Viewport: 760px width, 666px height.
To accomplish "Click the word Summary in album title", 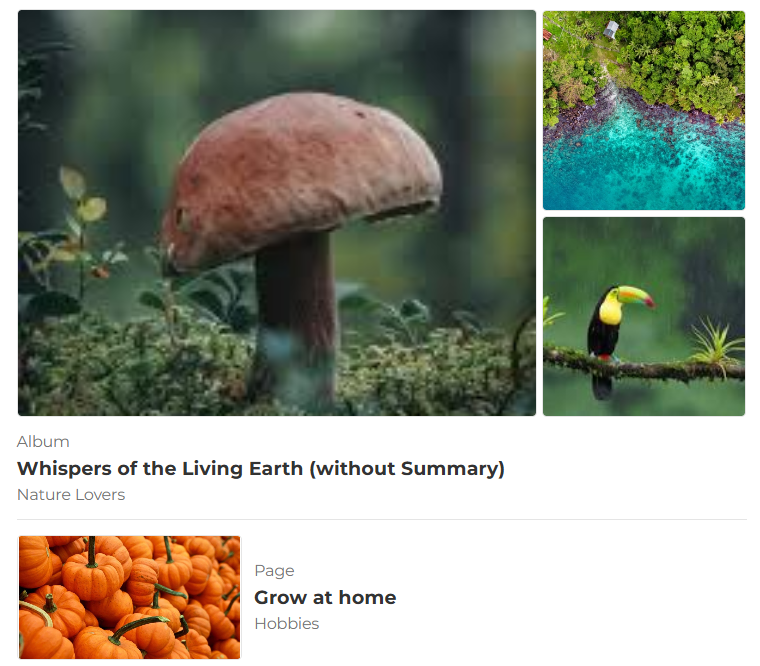I will (449, 469).
